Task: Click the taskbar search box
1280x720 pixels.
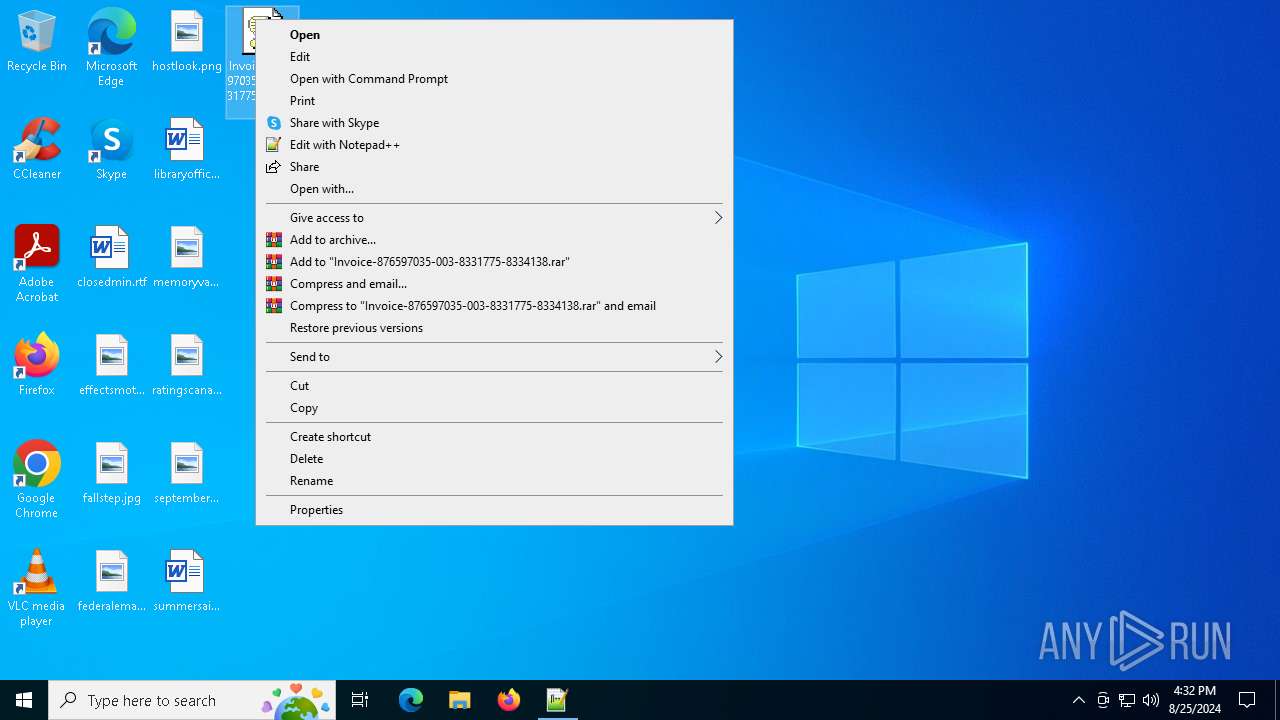Action: coord(192,700)
